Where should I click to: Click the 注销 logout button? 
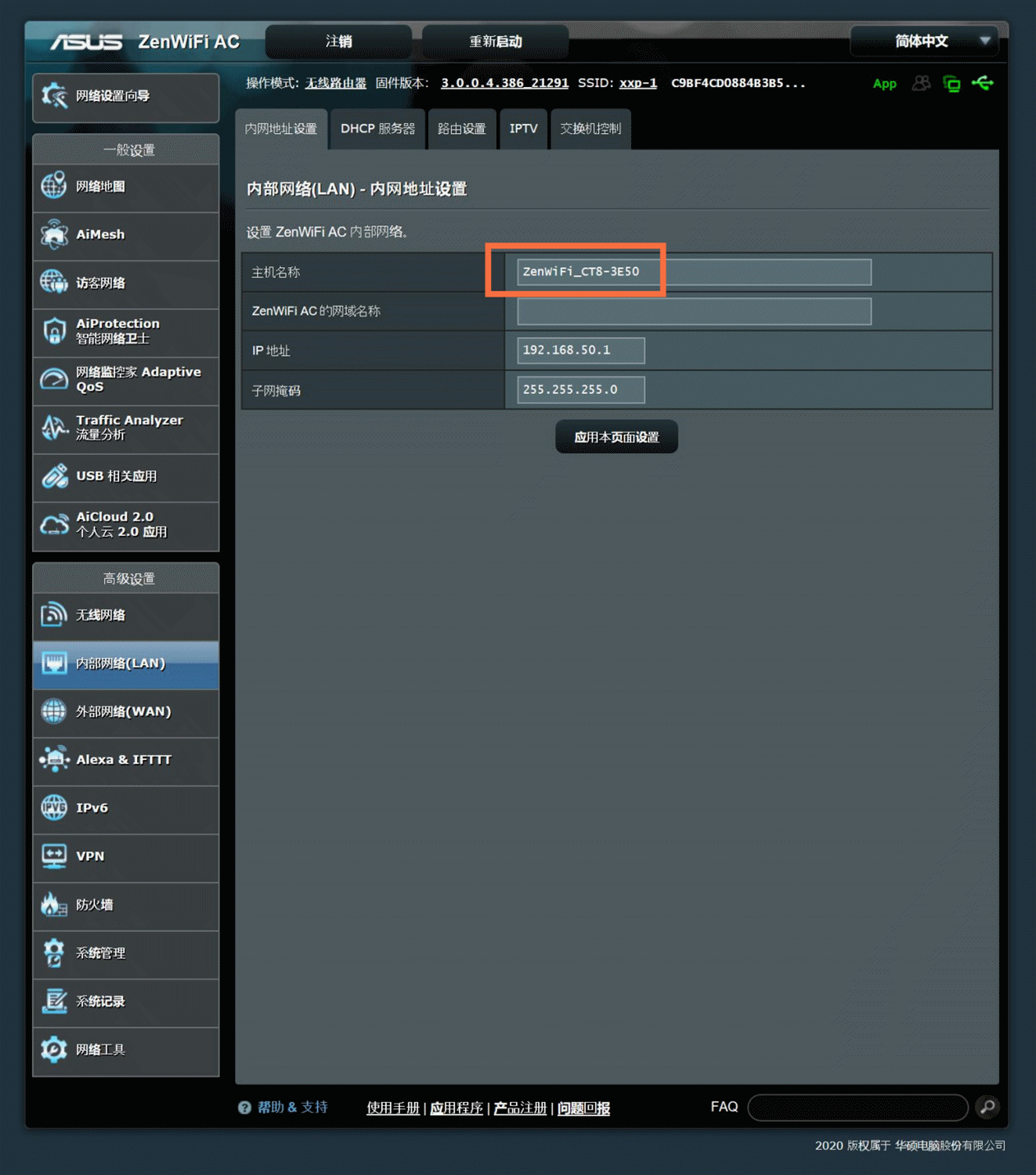point(338,42)
